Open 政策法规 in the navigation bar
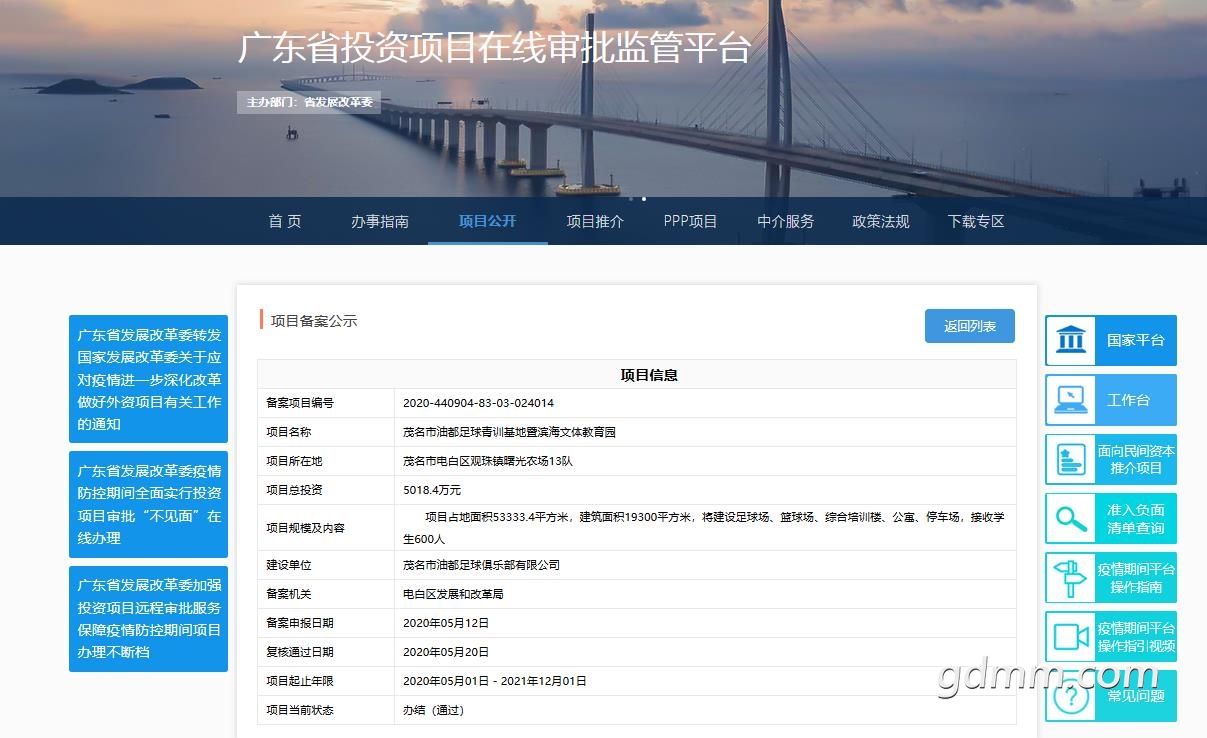This screenshot has height=738, width=1207. click(x=881, y=221)
